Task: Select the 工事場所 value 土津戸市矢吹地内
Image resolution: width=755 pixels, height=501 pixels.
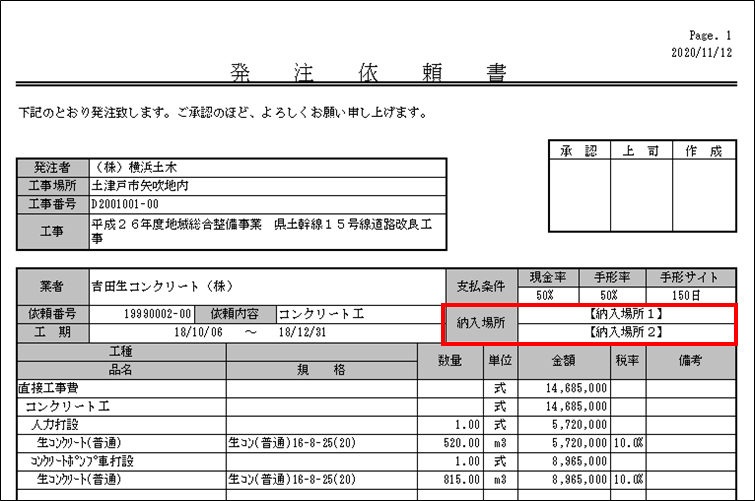Action: point(140,185)
